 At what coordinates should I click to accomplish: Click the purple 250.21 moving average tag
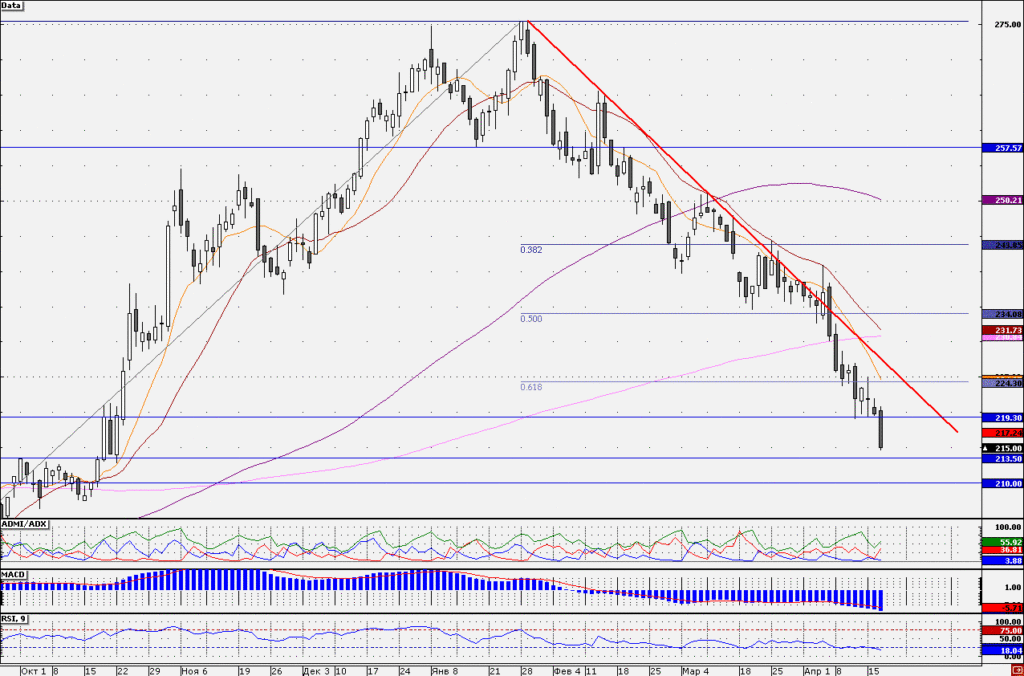[1002, 200]
